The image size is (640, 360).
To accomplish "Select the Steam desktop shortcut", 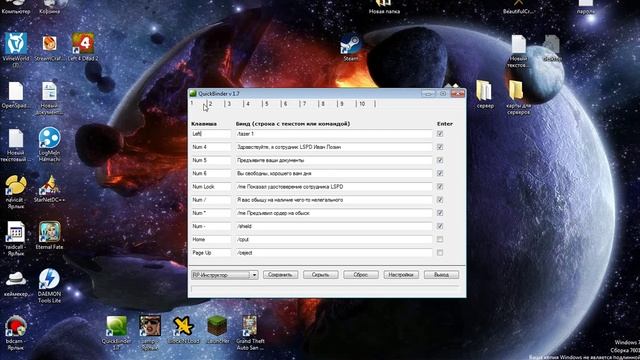I will [x=351, y=45].
